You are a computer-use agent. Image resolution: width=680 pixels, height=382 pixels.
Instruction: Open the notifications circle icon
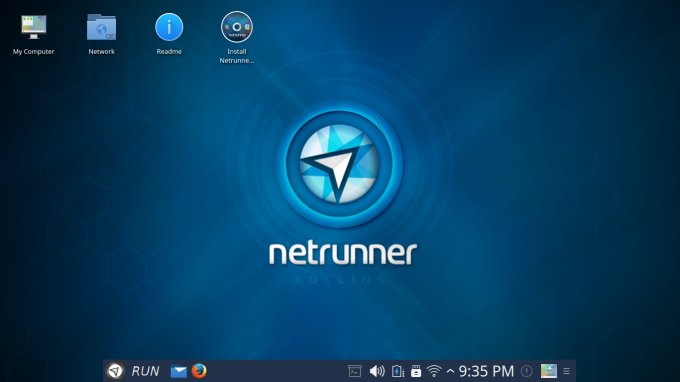(526, 371)
